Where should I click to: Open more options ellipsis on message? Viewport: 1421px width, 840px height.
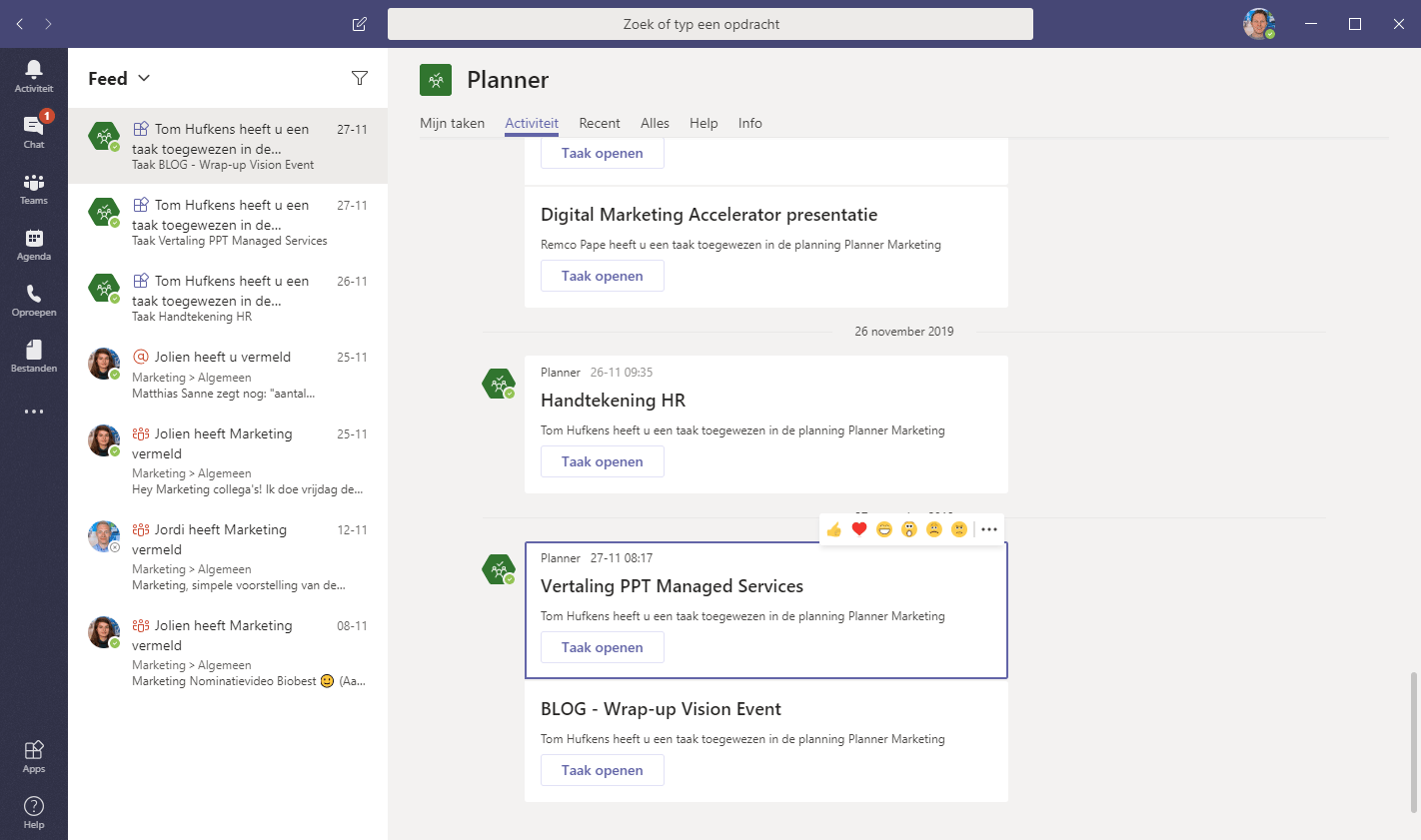pos(989,529)
